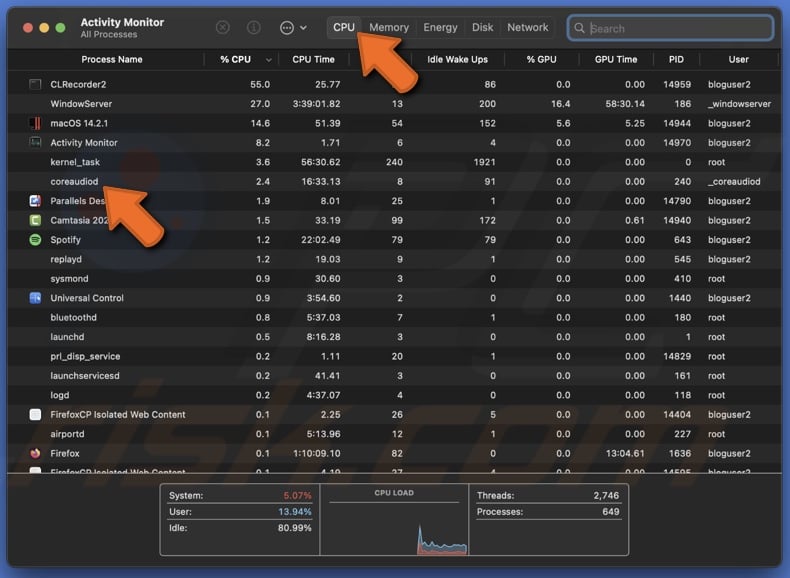Image resolution: width=790 pixels, height=578 pixels.
Task: Select the airportd process row
Action: 394,434
